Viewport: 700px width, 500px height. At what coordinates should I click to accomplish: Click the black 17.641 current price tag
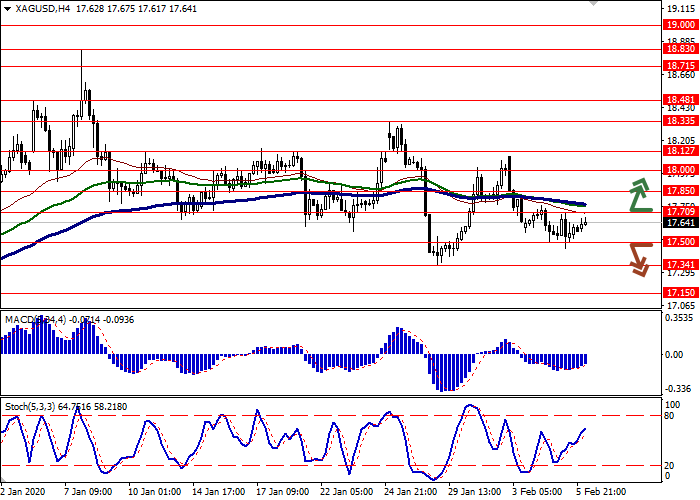(x=680, y=223)
